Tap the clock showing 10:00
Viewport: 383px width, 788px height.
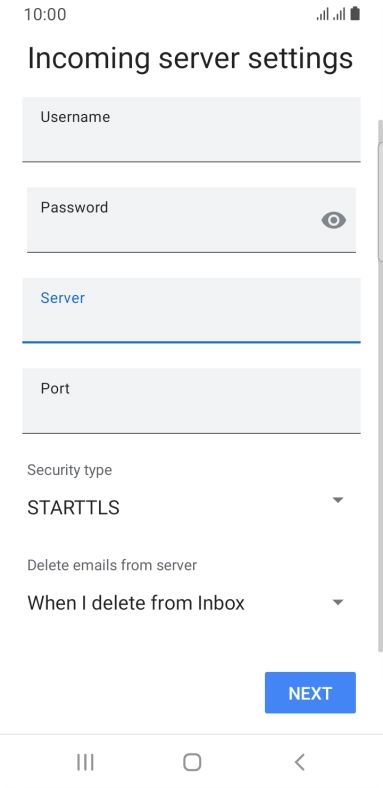tap(45, 14)
